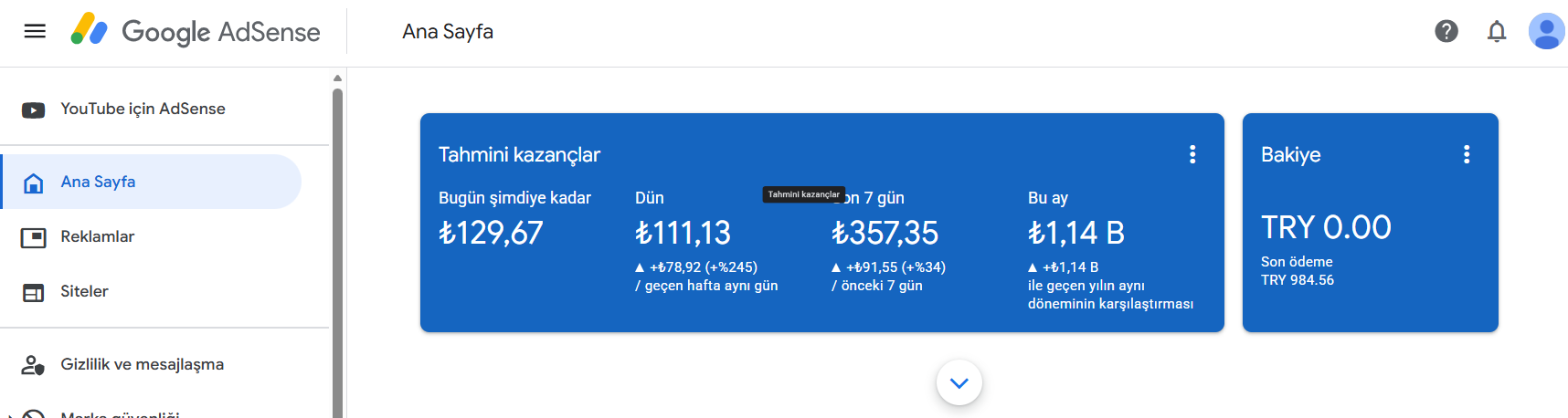Click the Ana Sayfa home icon
This screenshot has width=1568, height=418.
click(x=33, y=183)
